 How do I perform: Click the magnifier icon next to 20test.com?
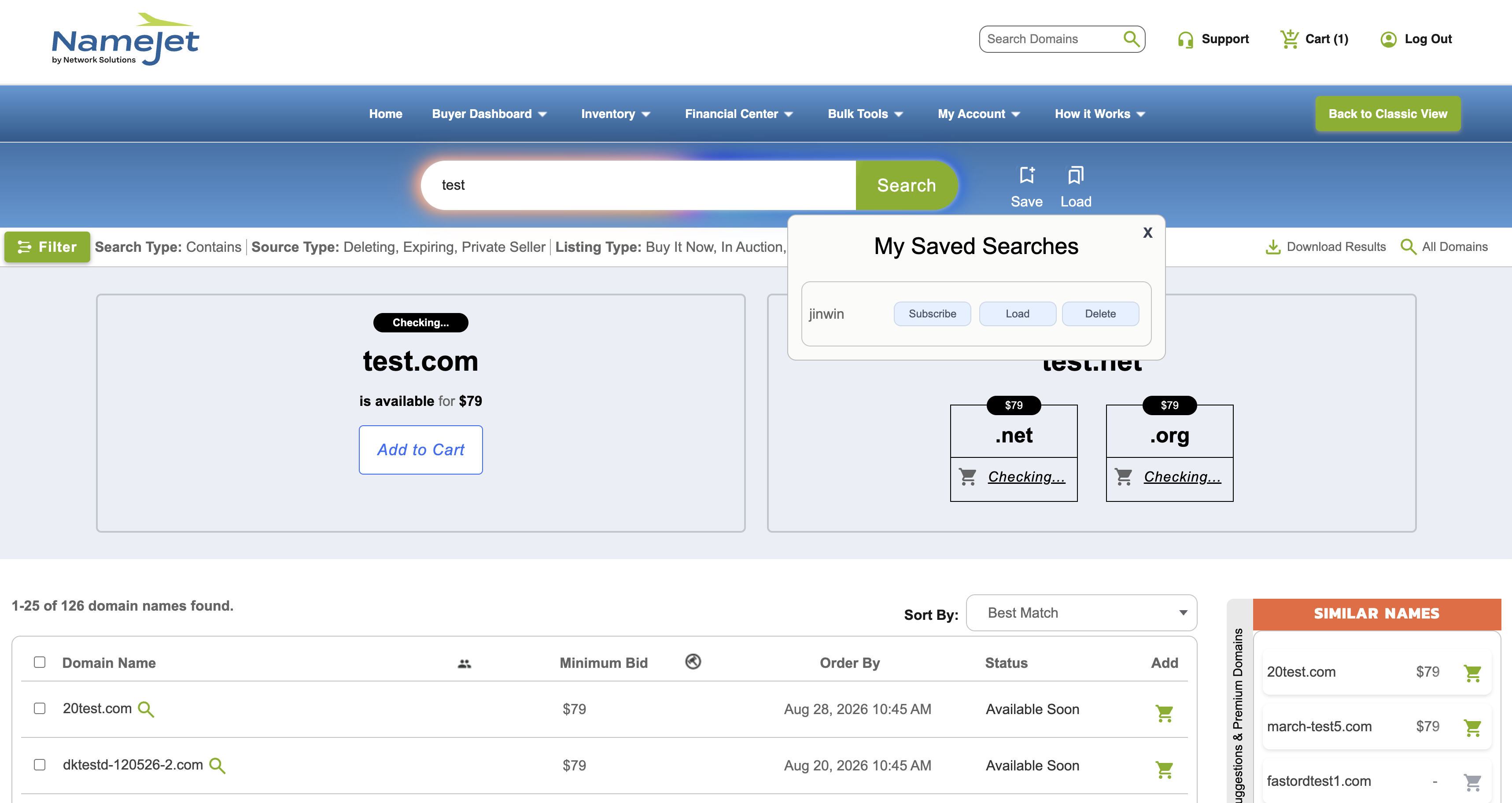point(146,710)
